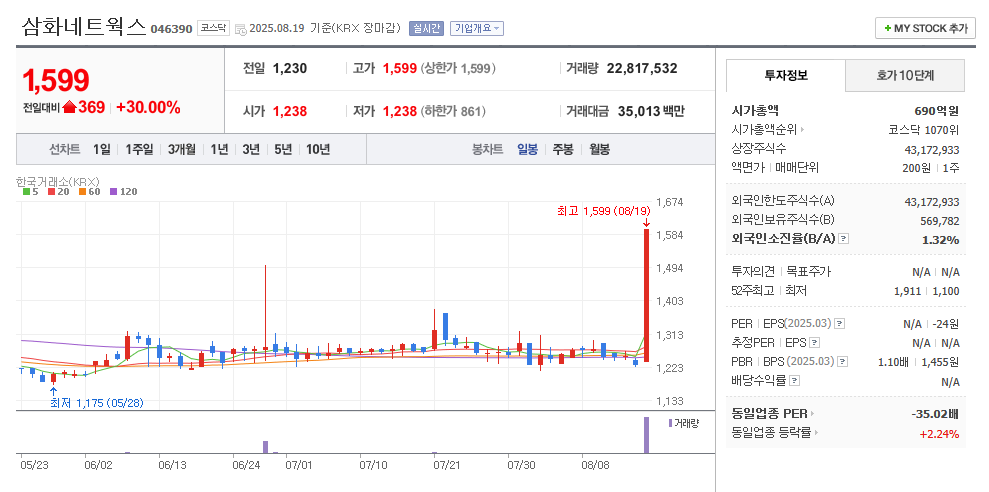The image size is (989, 492).
Task: Select the 1일 line chart period
Action: (x=101, y=149)
